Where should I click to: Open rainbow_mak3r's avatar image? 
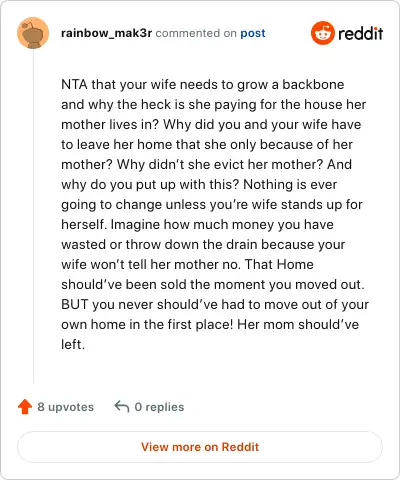pos(33,33)
